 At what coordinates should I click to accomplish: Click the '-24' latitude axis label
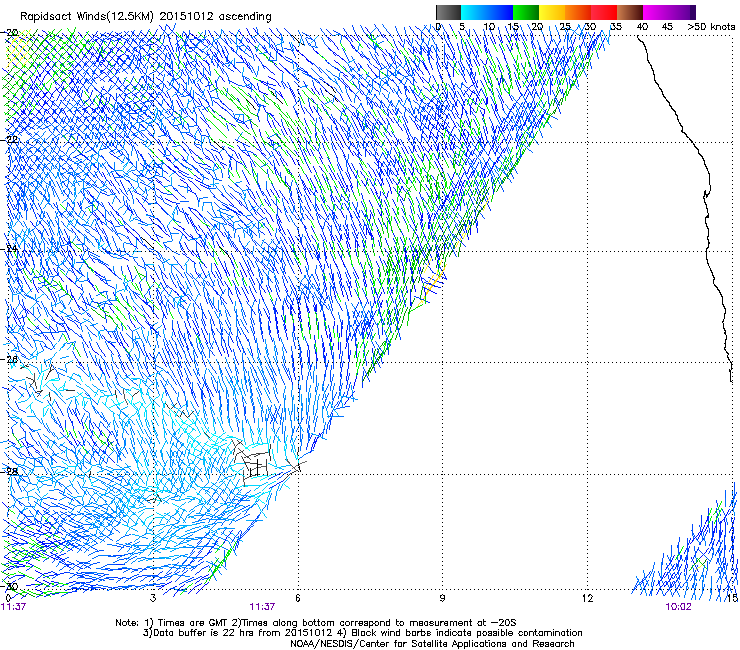pos(10,249)
